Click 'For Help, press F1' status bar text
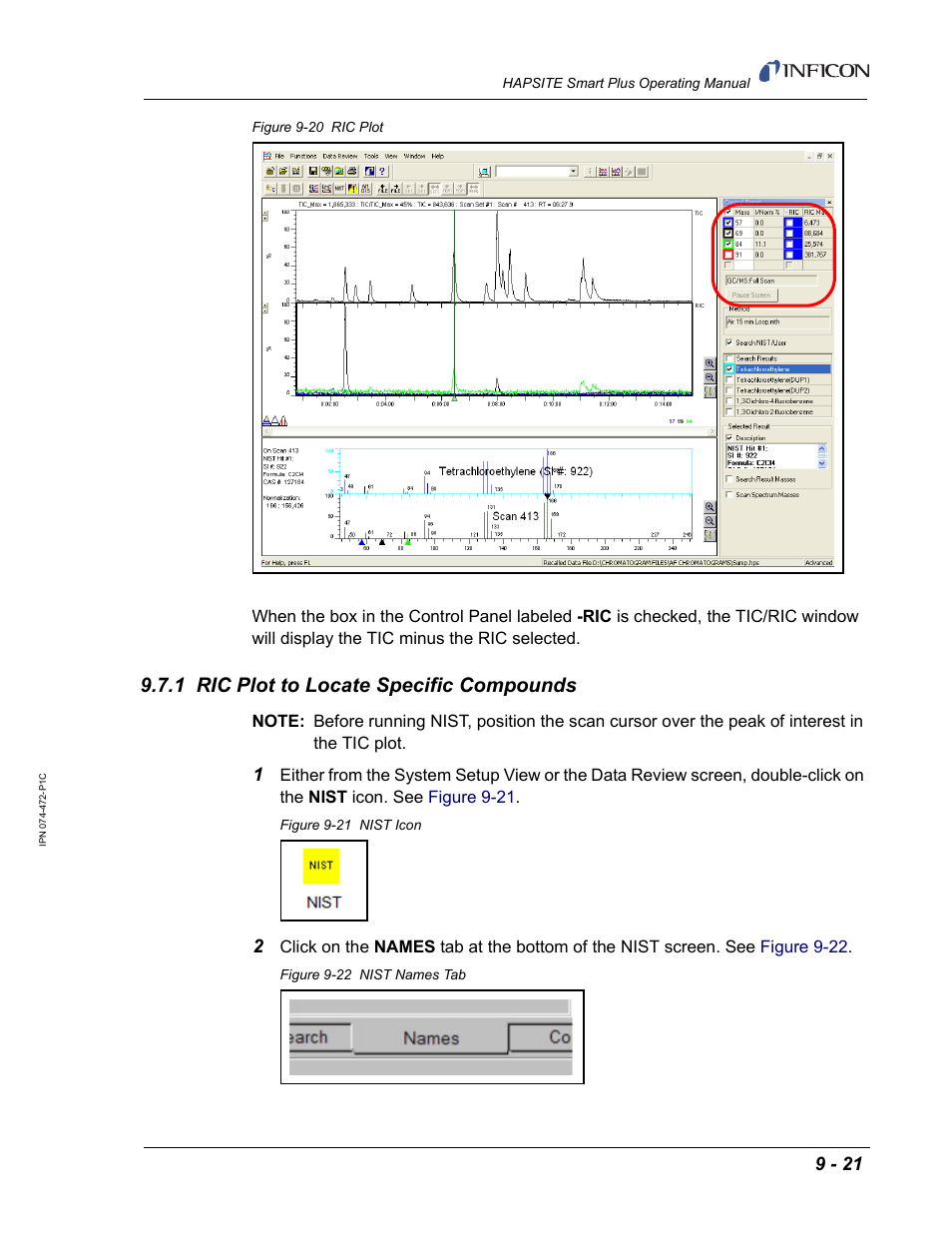 coord(286,563)
